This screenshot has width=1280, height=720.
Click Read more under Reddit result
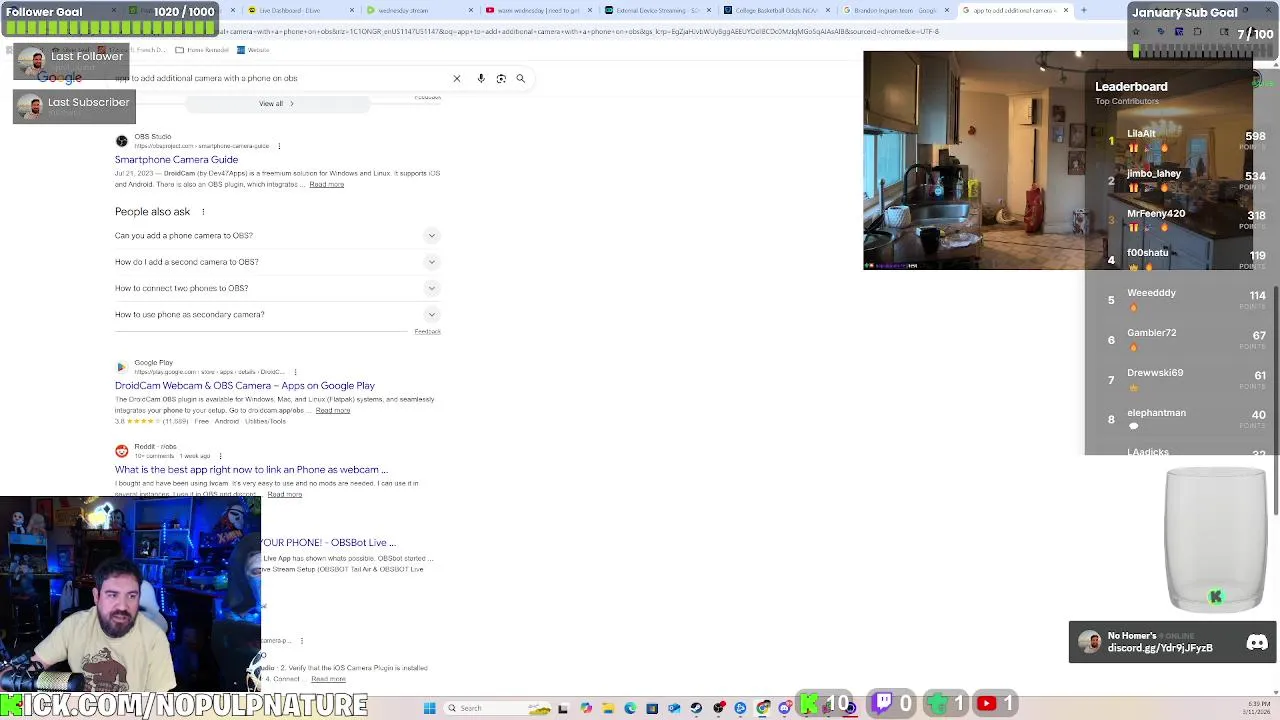pos(285,494)
